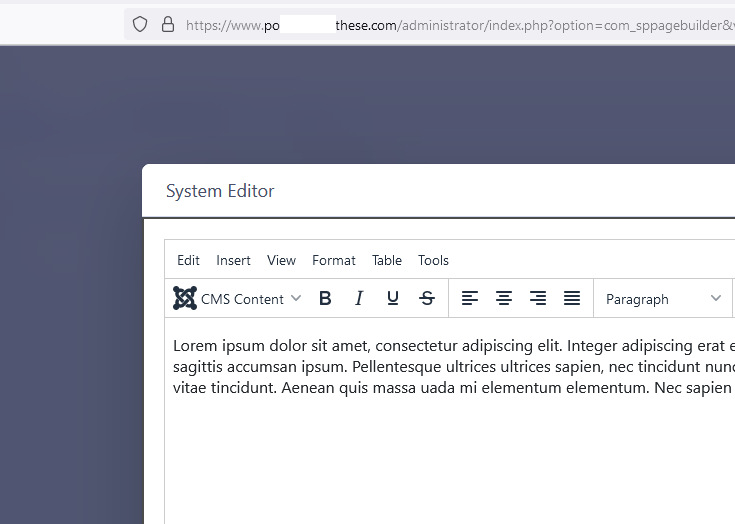Open the CMS Content dropdown

(x=238, y=298)
